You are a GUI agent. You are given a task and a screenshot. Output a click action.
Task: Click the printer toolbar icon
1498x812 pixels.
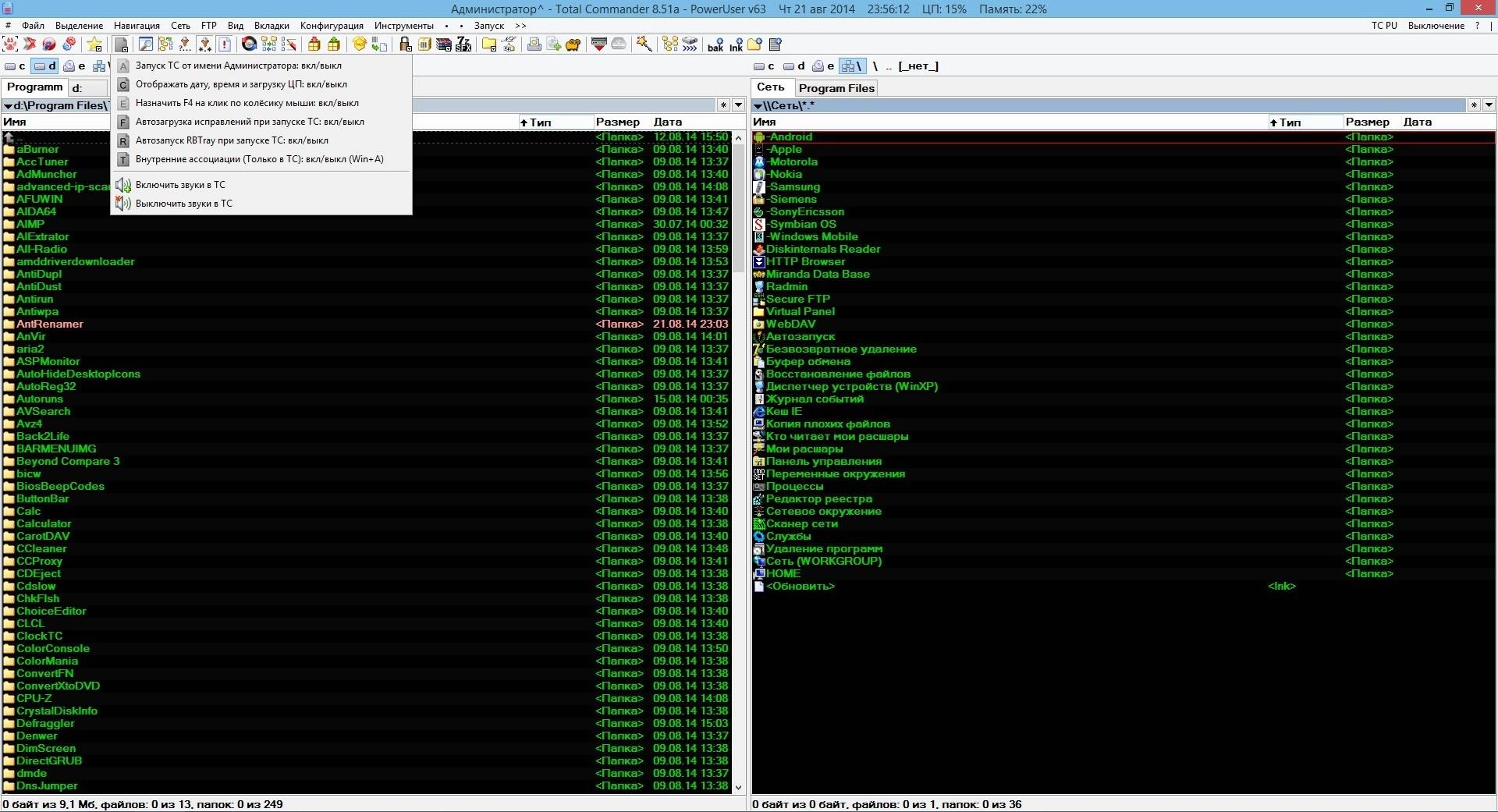534,44
